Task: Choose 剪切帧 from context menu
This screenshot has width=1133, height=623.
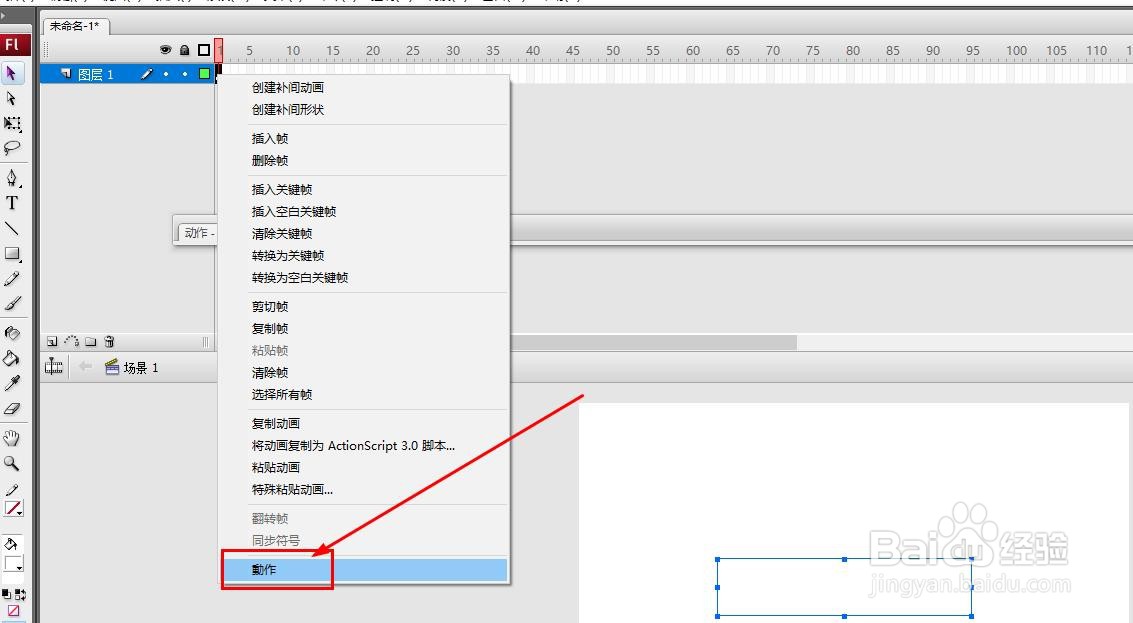Action: 270,306
